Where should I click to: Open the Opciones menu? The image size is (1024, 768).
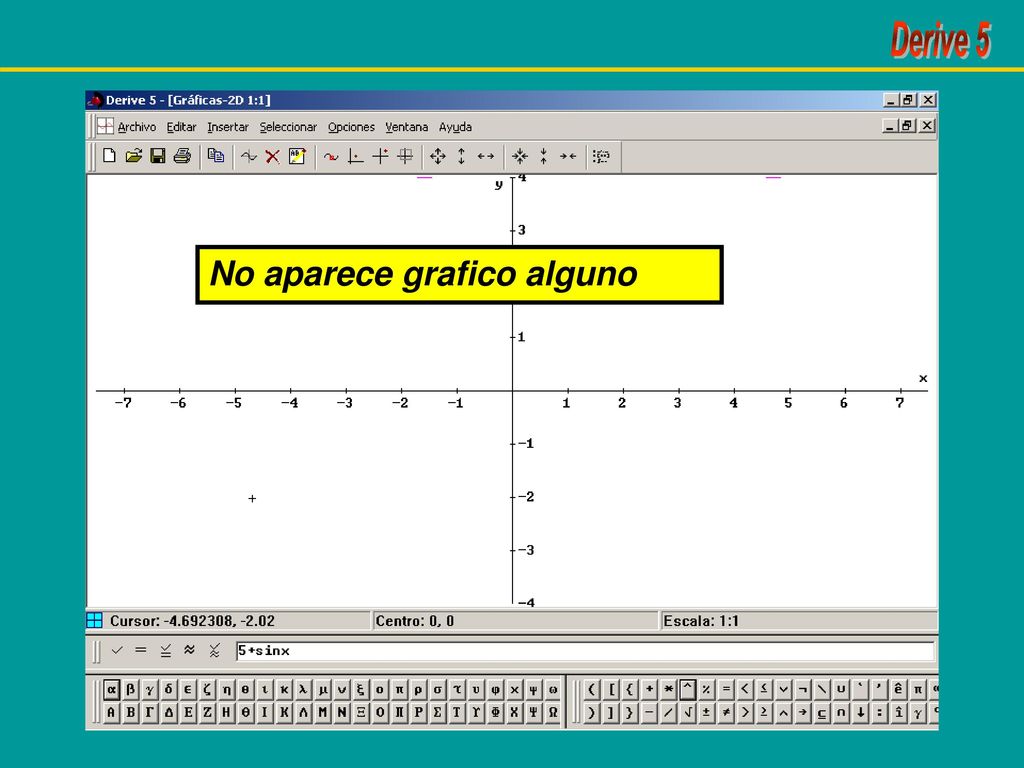pyautogui.click(x=351, y=127)
